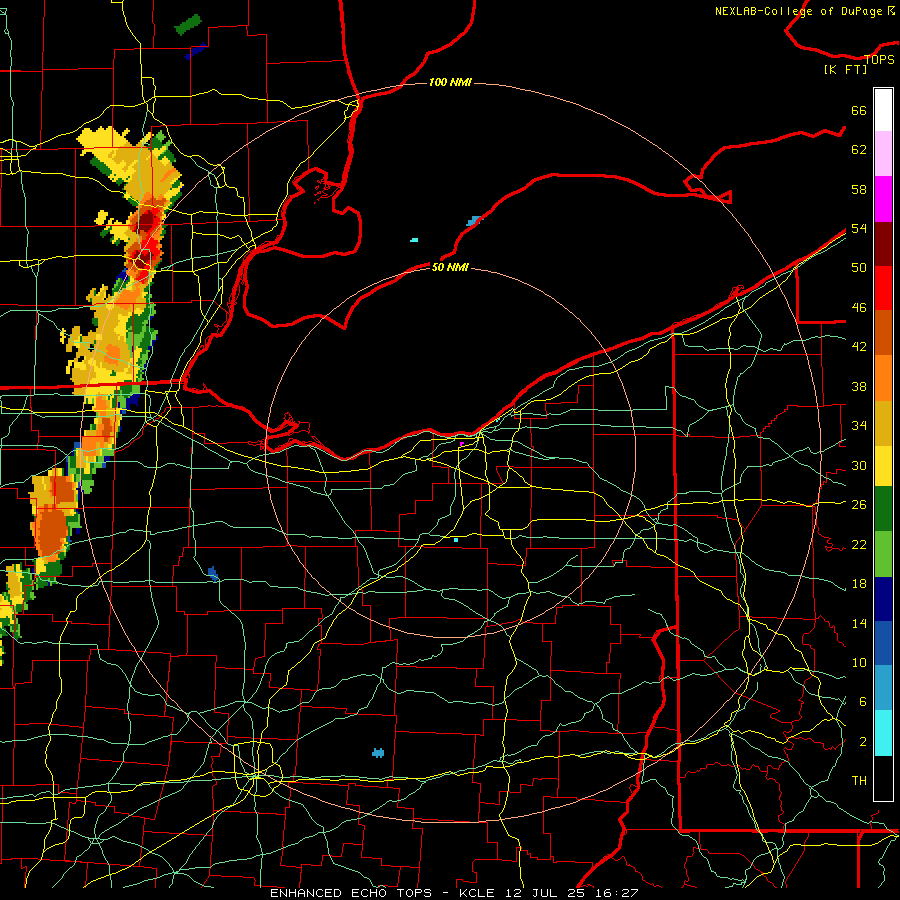The width and height of the screenshot is (900, 900).
Task: Click the large dark orange storm cell in the west
Action: pos(52,531)
